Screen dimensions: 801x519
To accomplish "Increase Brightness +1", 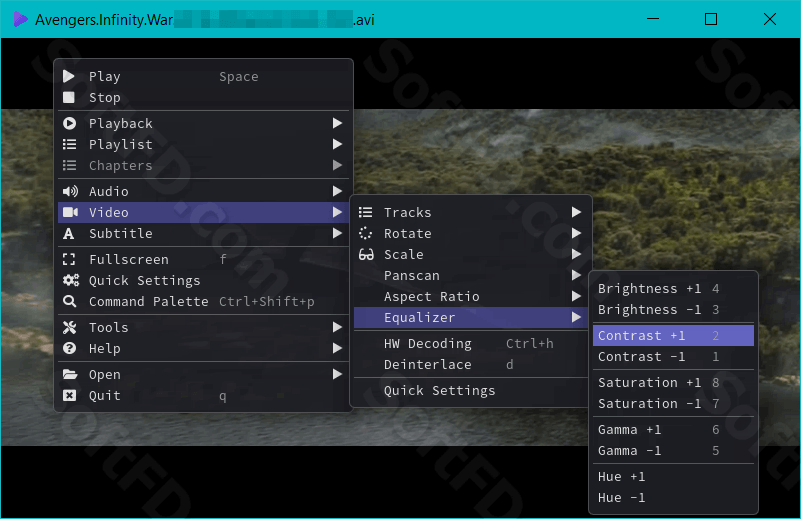I will coord(673,289).
